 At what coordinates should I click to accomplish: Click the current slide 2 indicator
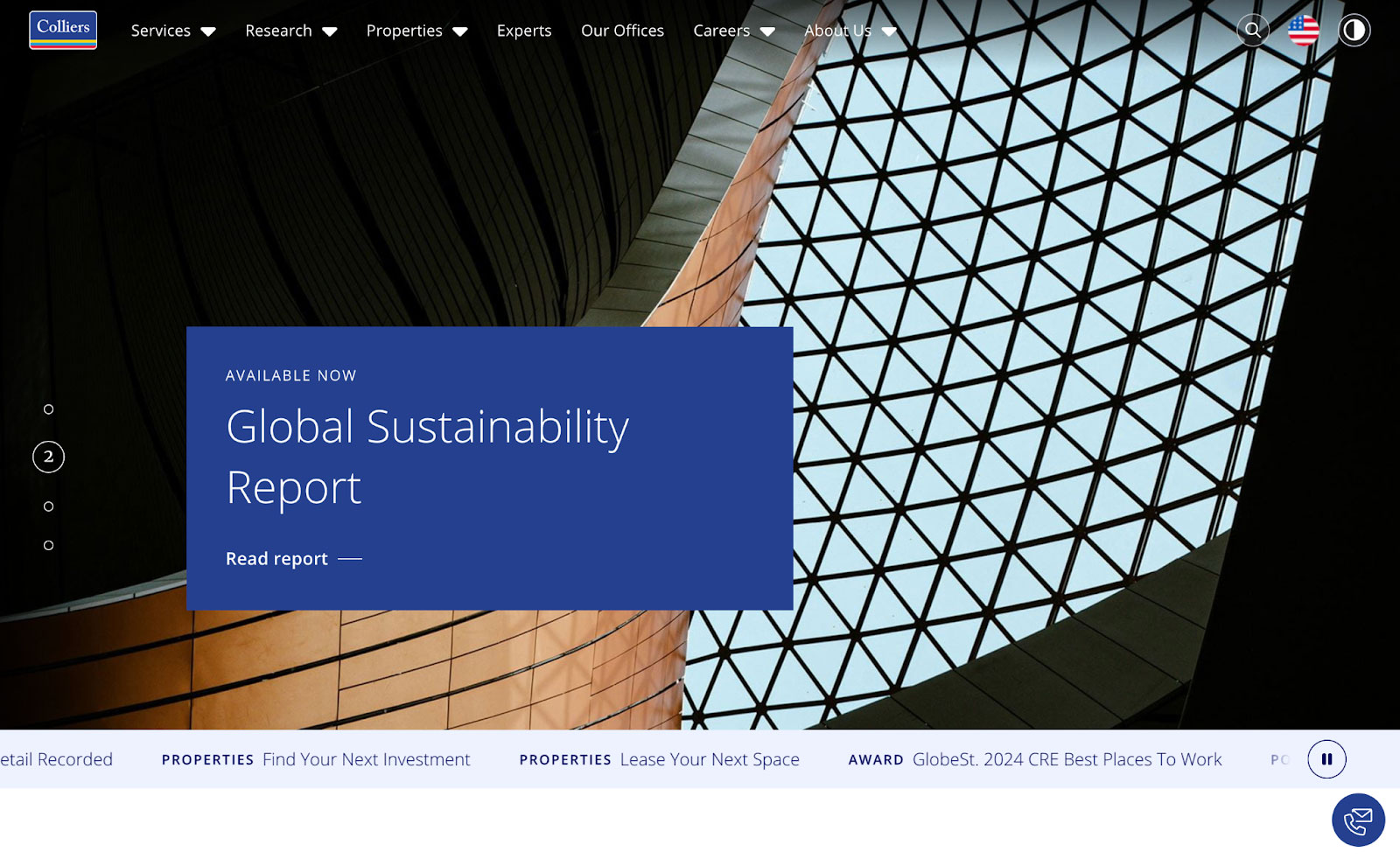coord(49,457)
